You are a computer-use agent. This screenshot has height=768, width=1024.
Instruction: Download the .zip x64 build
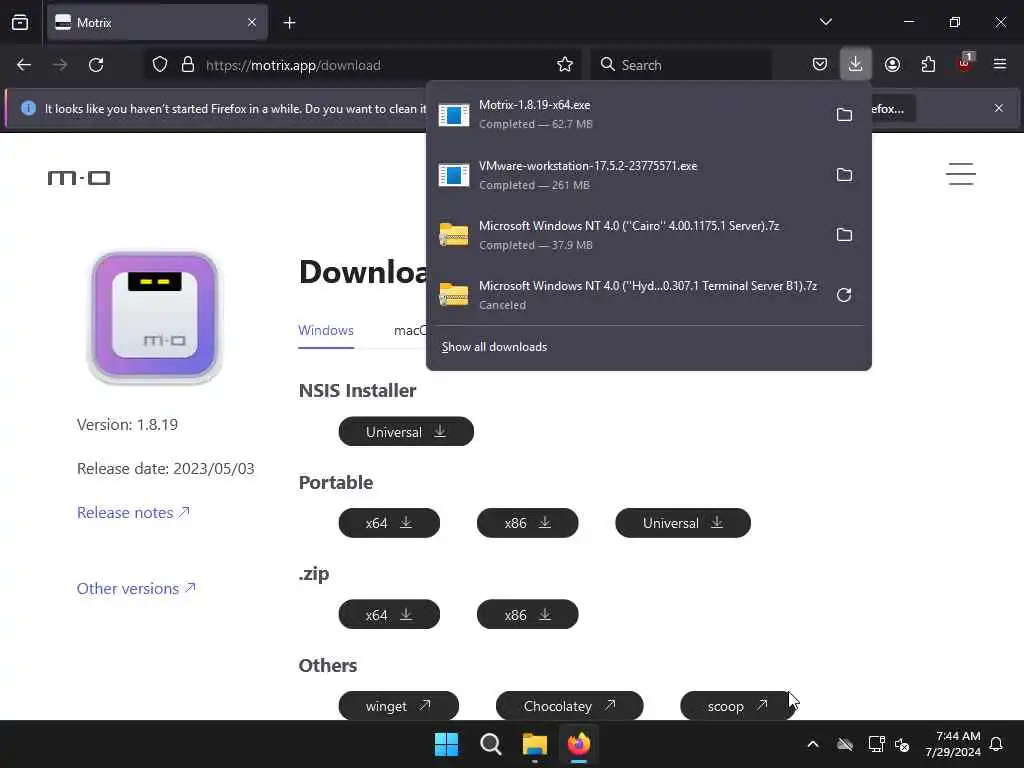point(389,615)
